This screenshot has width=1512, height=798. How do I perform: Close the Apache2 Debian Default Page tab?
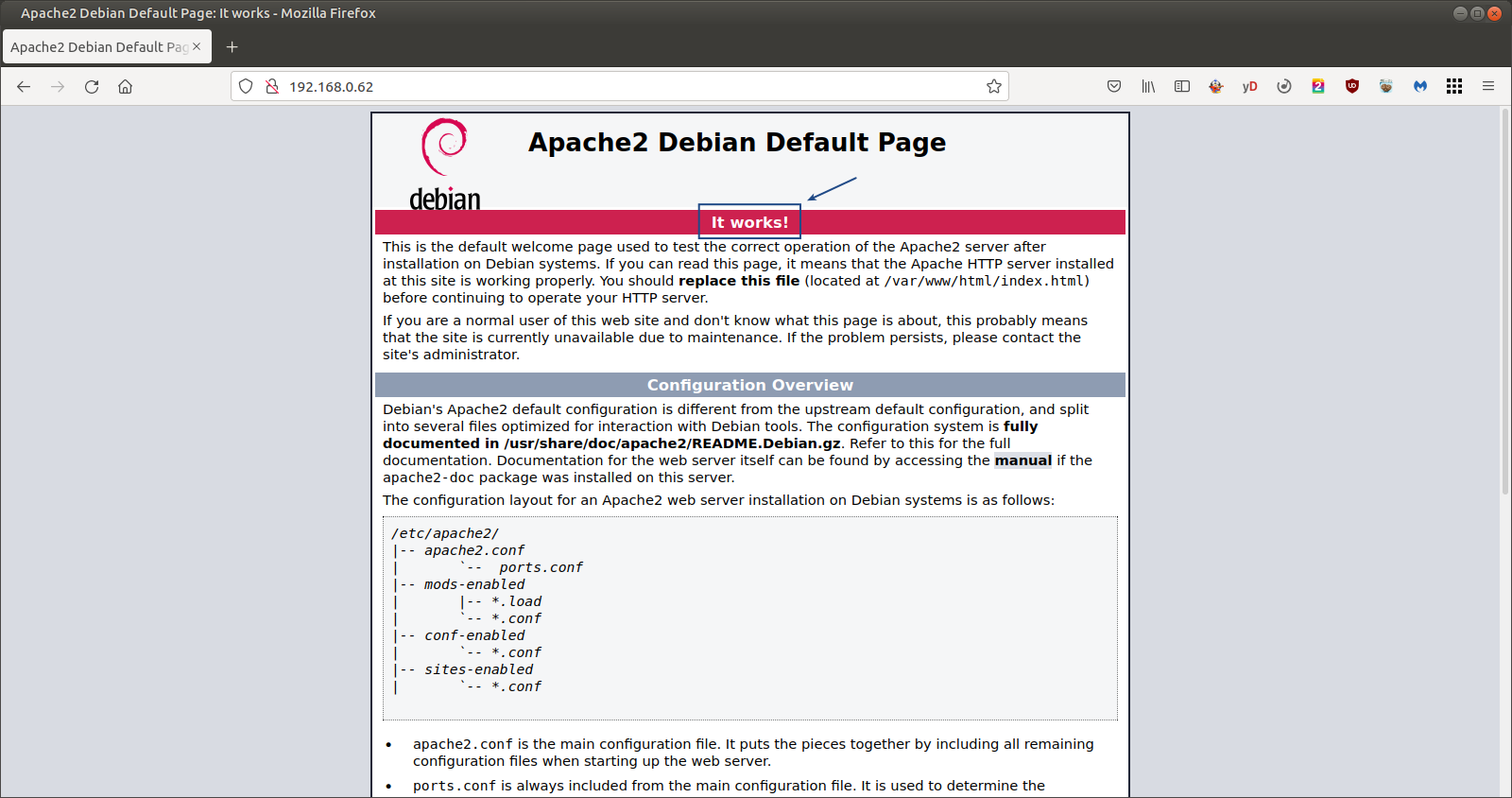(197, 46)
